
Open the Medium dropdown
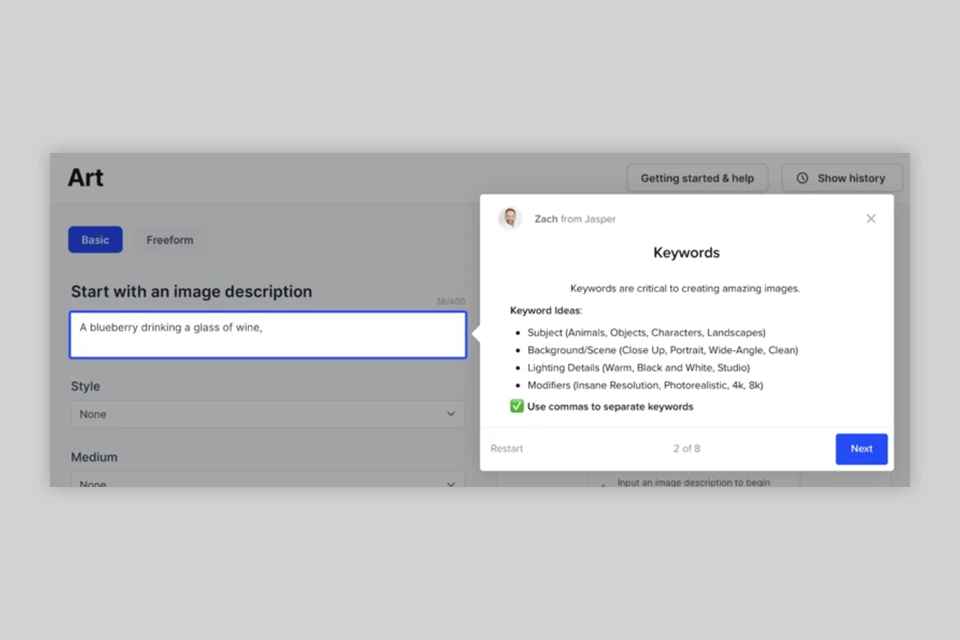click(268, 482)
